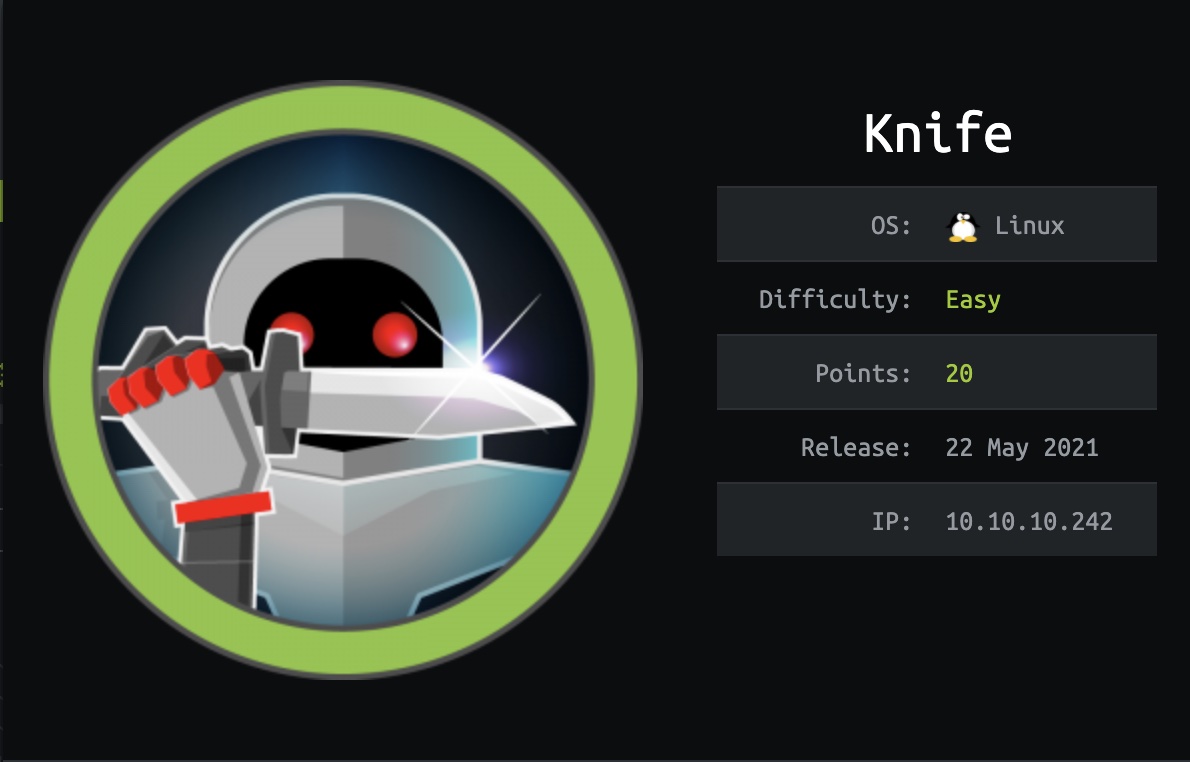Click the IP: label
1190x762 pixels.
(x=891, y=521)
